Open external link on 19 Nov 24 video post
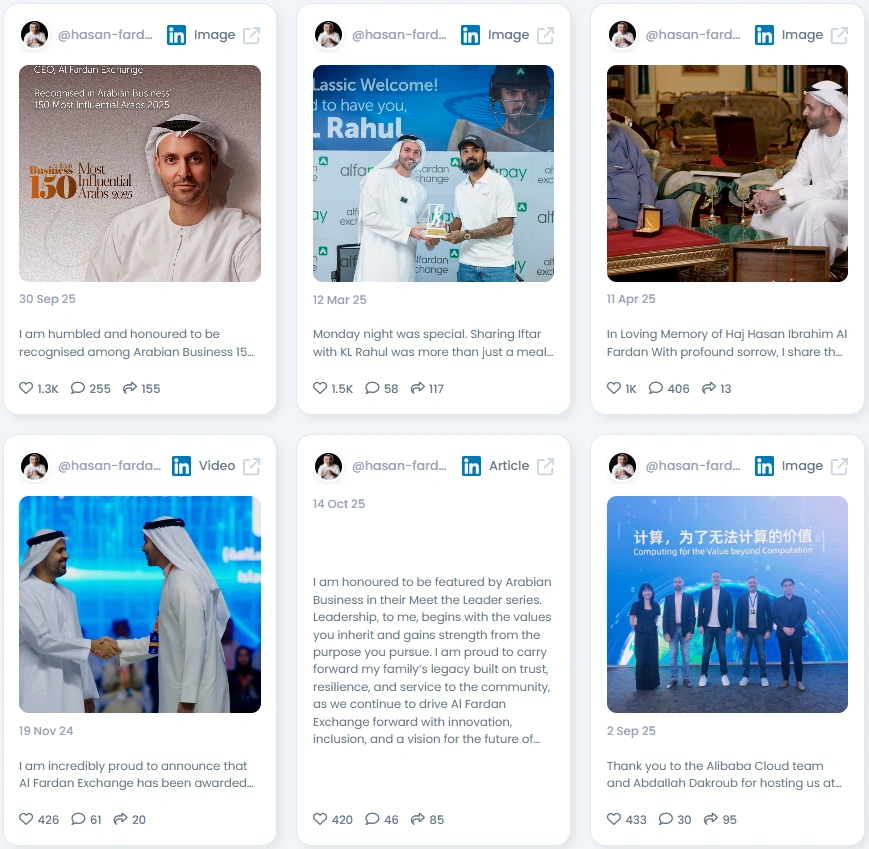 pyautogui.click(x=252, y=466)
